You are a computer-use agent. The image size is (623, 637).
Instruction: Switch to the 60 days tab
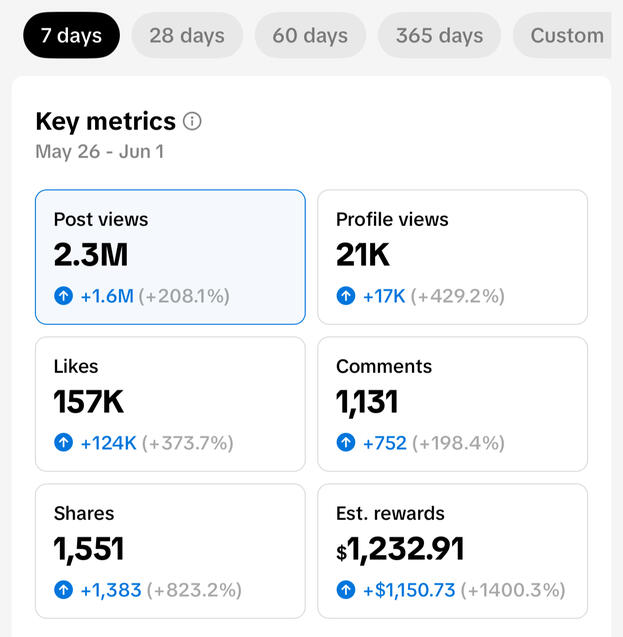click(310, 36)
